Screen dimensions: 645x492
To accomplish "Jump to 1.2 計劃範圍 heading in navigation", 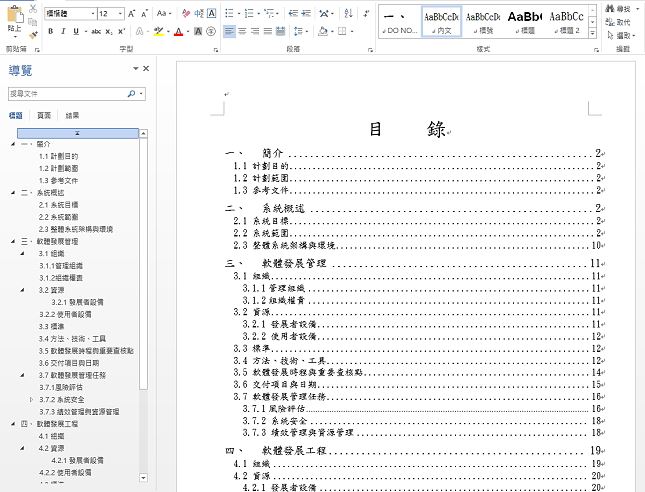I will [x=58, y=168].
